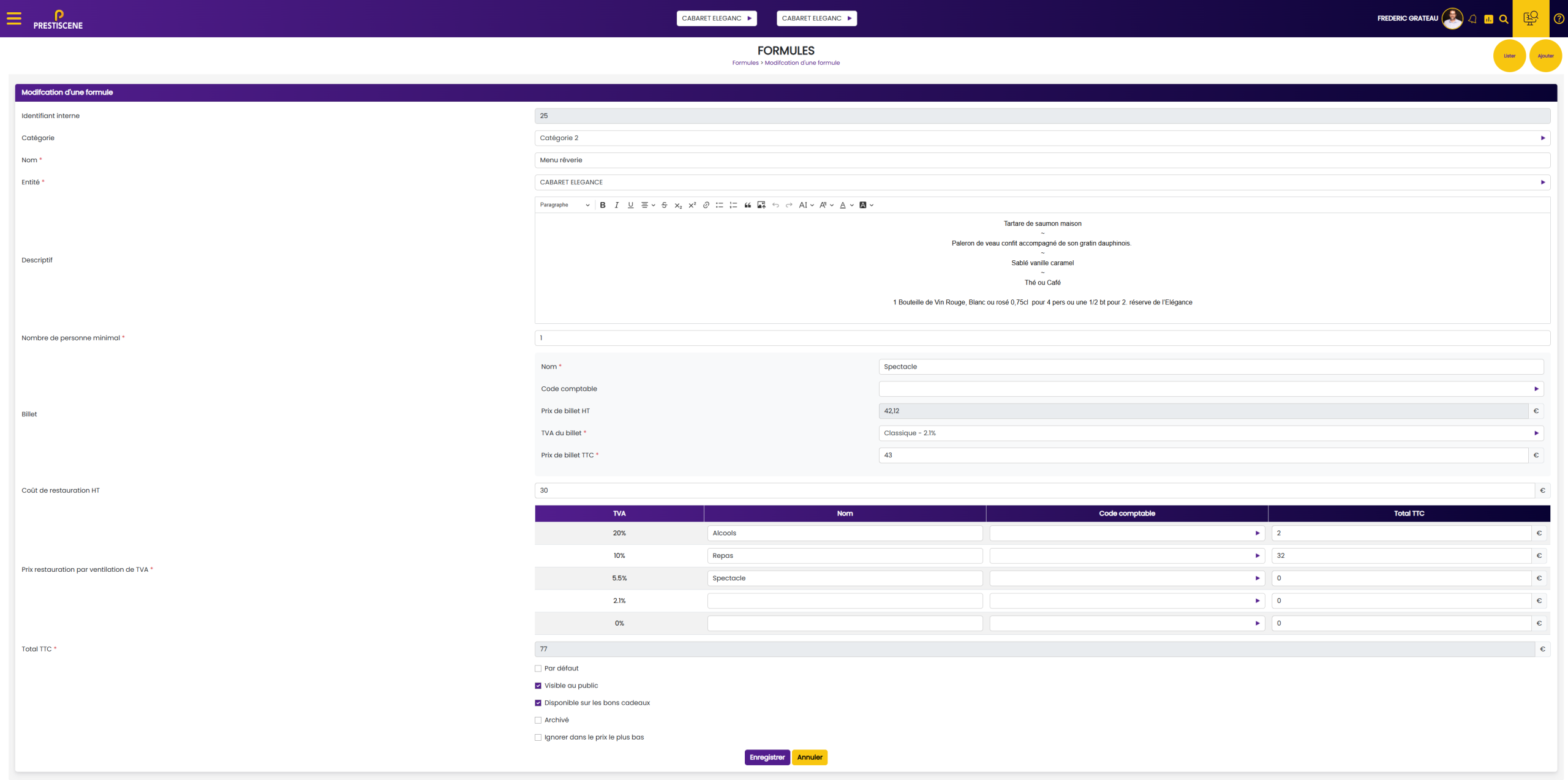Uncheck Visible au public

(x=538, y=686)
